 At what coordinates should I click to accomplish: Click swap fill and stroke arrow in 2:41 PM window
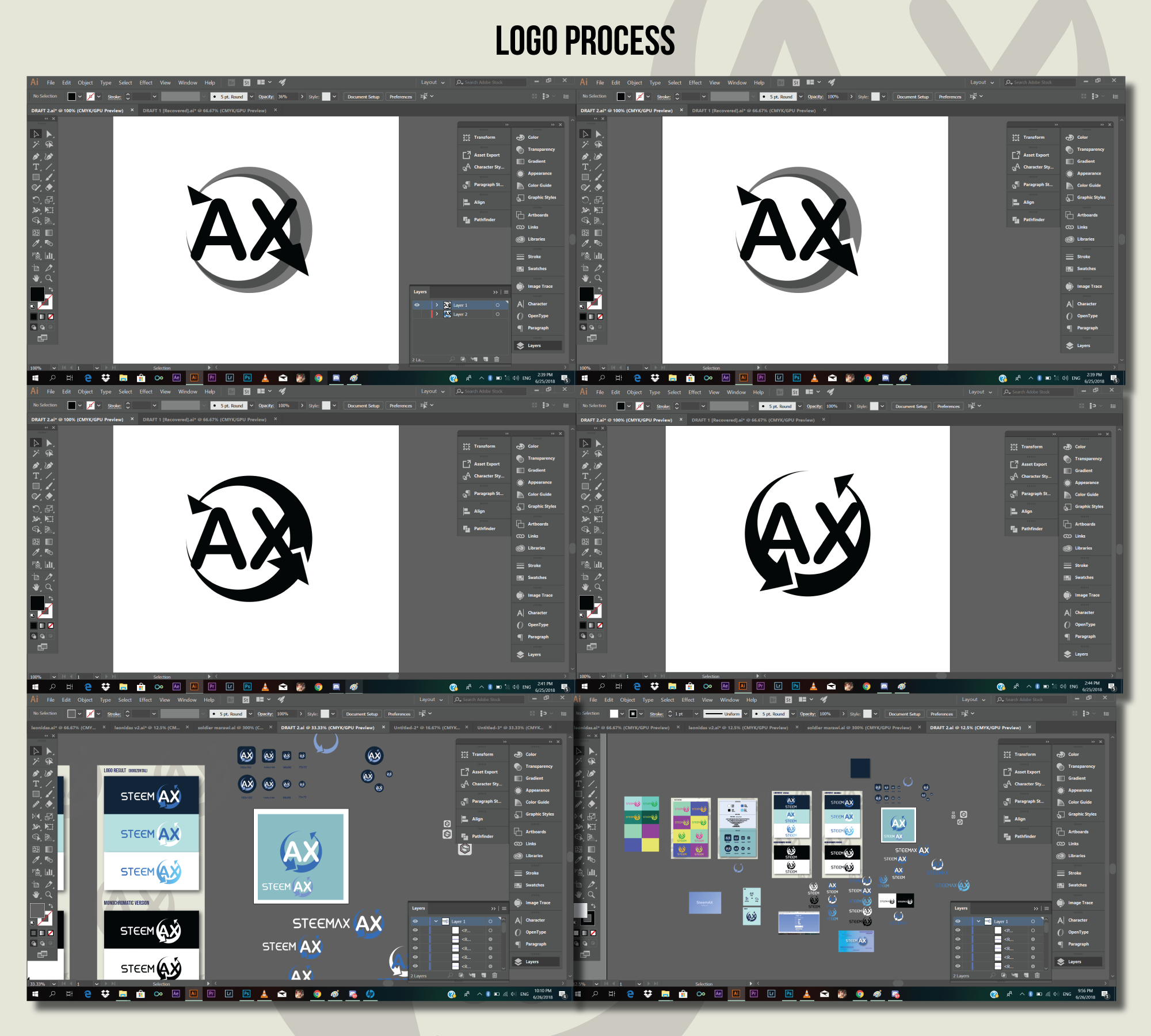[51, 599]
